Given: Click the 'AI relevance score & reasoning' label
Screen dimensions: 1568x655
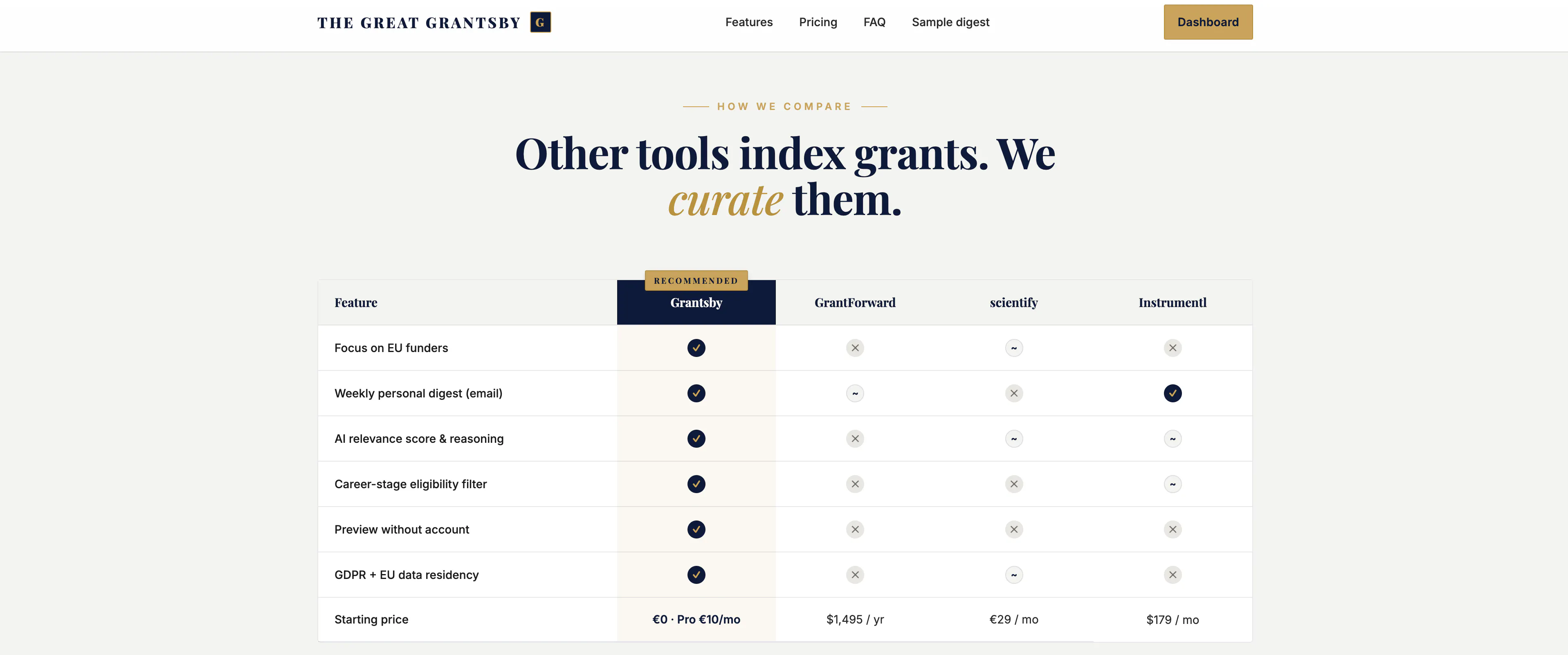Looking at the screenshot, I should click(x=419, y=438).
